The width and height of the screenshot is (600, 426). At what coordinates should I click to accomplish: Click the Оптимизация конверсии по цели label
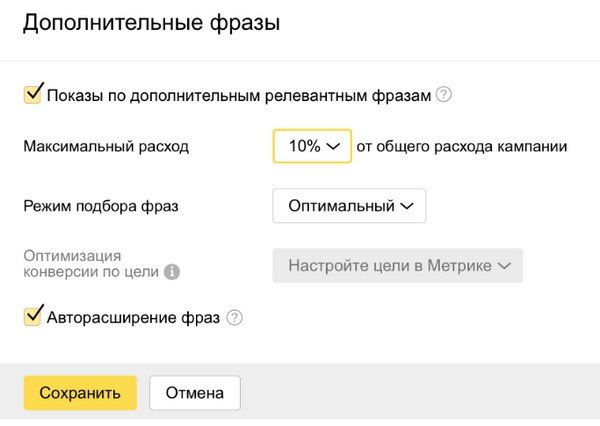[91, 264]
